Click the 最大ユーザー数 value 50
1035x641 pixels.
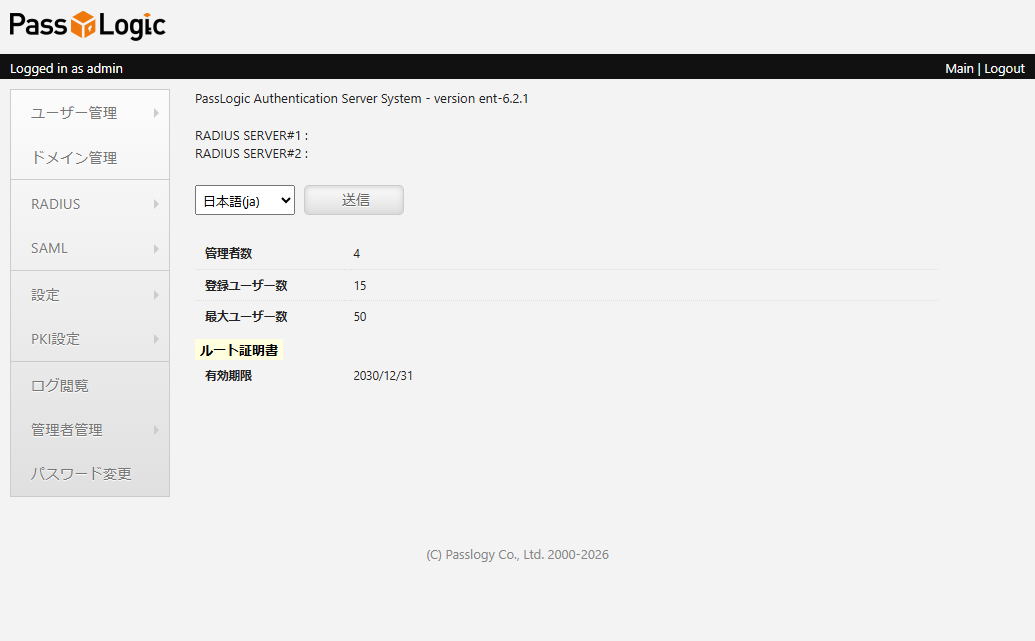[360, 317]
